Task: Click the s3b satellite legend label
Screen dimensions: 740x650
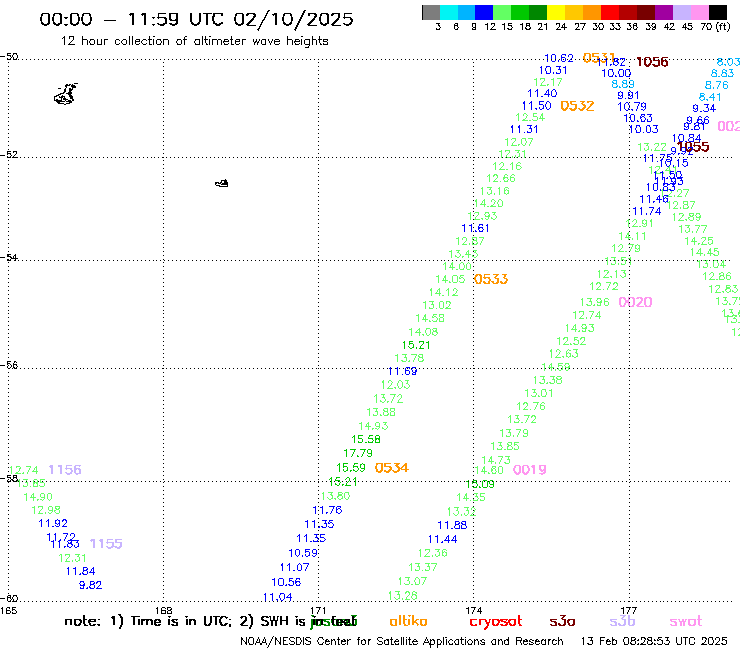Action: click(622, 621)
